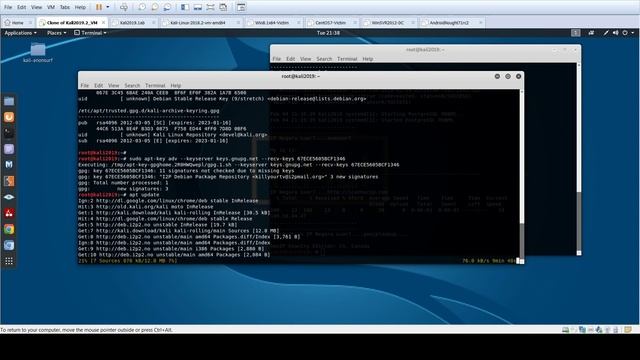Viewport: 640px width, 360px height.
Task: Open the snapshot manager toolbar icon
Action: point(167,7)
